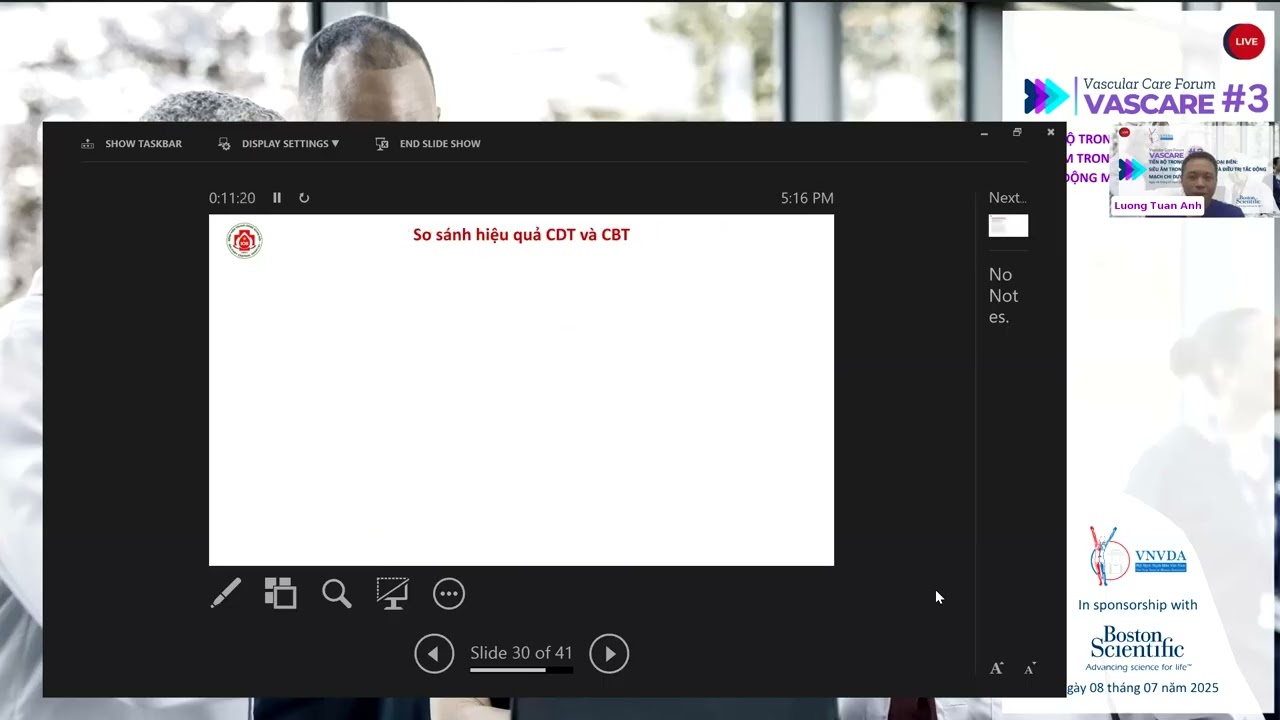
Task: Close the presenter view window
Action: pos(1050,132)
